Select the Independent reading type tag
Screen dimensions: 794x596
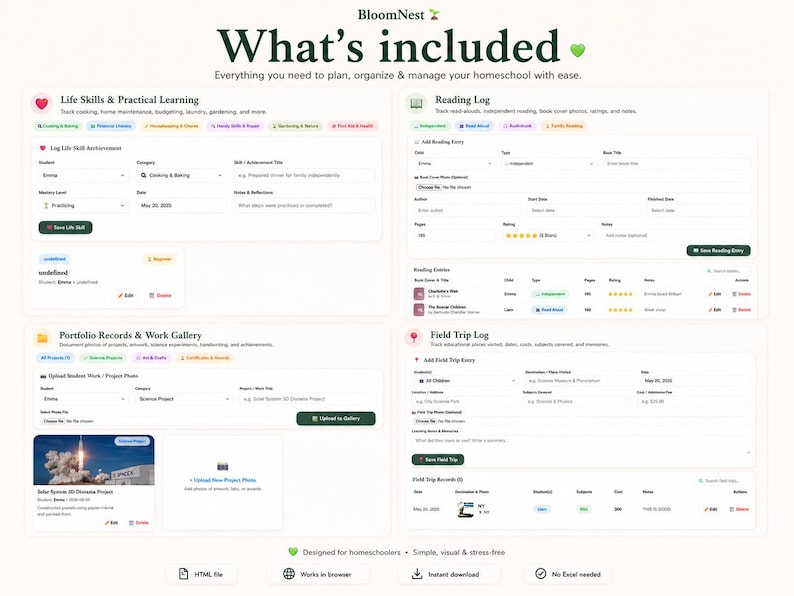coord(430,126)
